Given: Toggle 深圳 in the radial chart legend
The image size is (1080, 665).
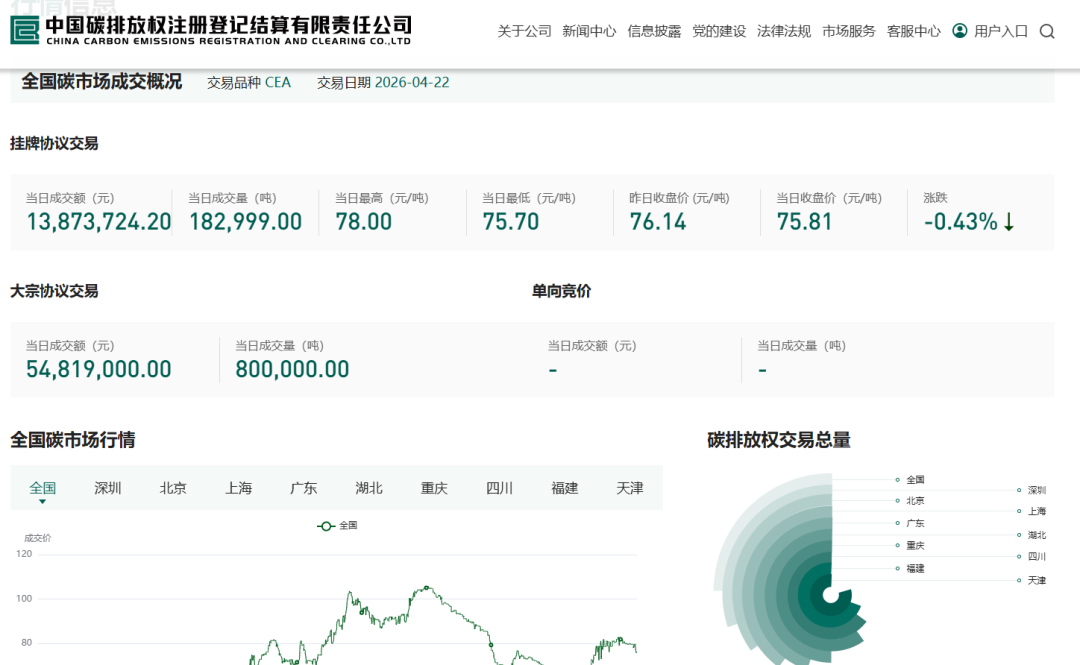Looking at the screenshot, I should click(x=1035, y=490).
